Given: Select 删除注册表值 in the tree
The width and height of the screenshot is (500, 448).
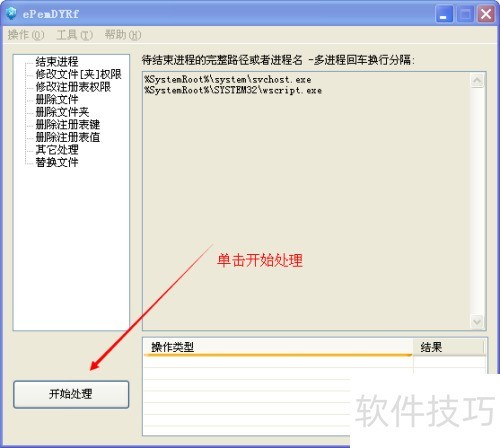Looking at the screenshot, I should click(x=68, y=137).
